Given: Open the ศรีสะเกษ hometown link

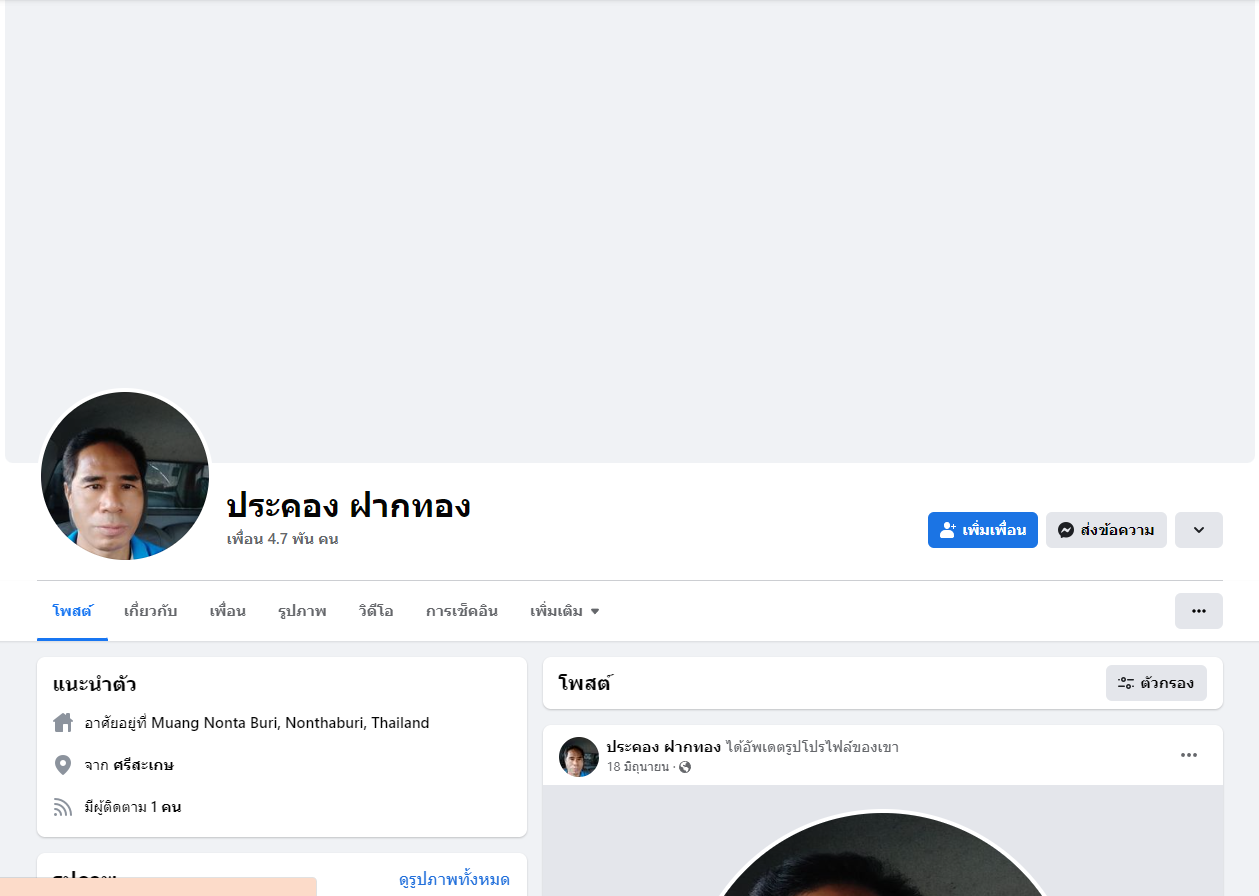Looking at the screenshot, I should click(x=143, y=765).
